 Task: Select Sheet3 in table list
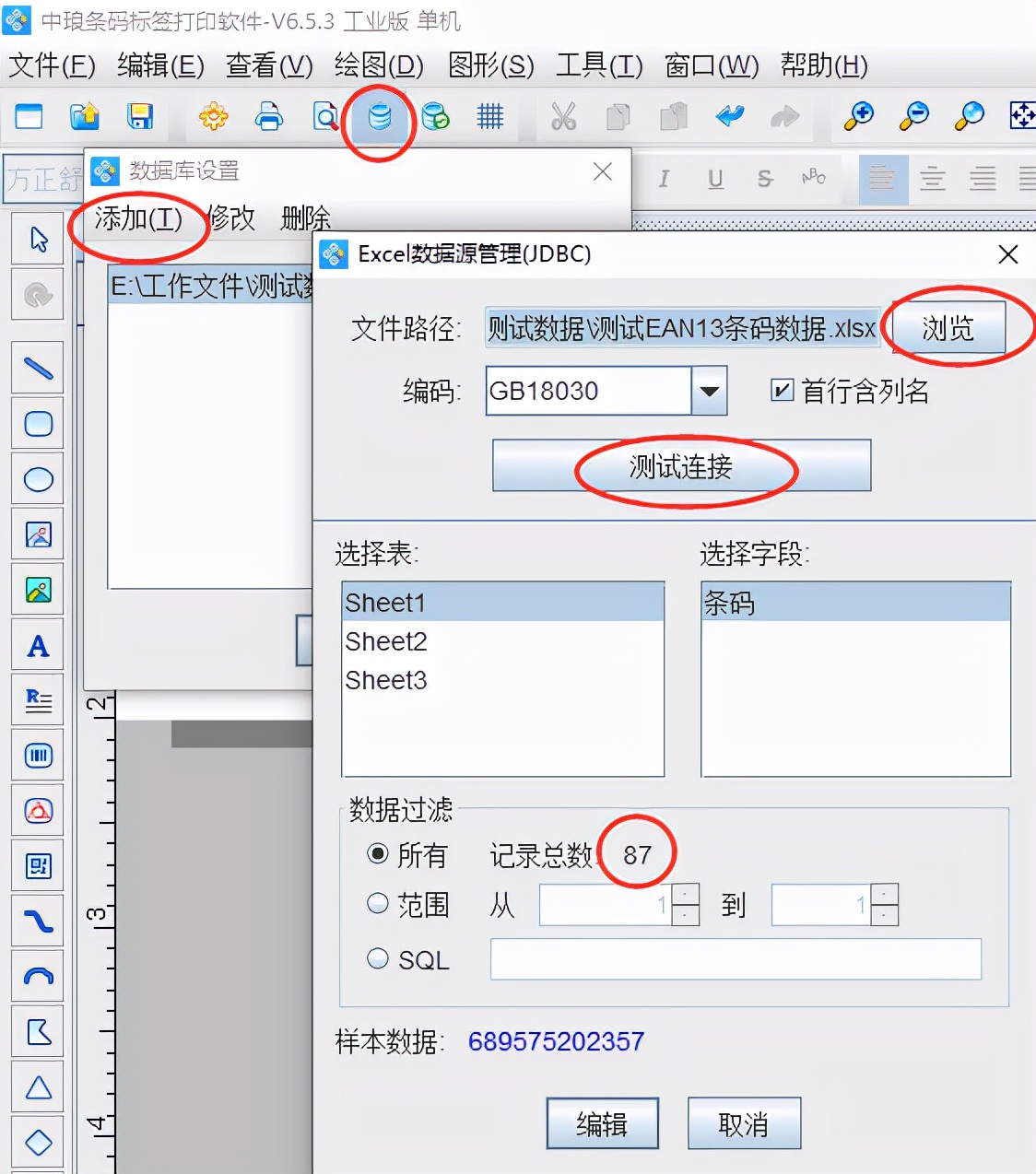(x=503, y=680)
